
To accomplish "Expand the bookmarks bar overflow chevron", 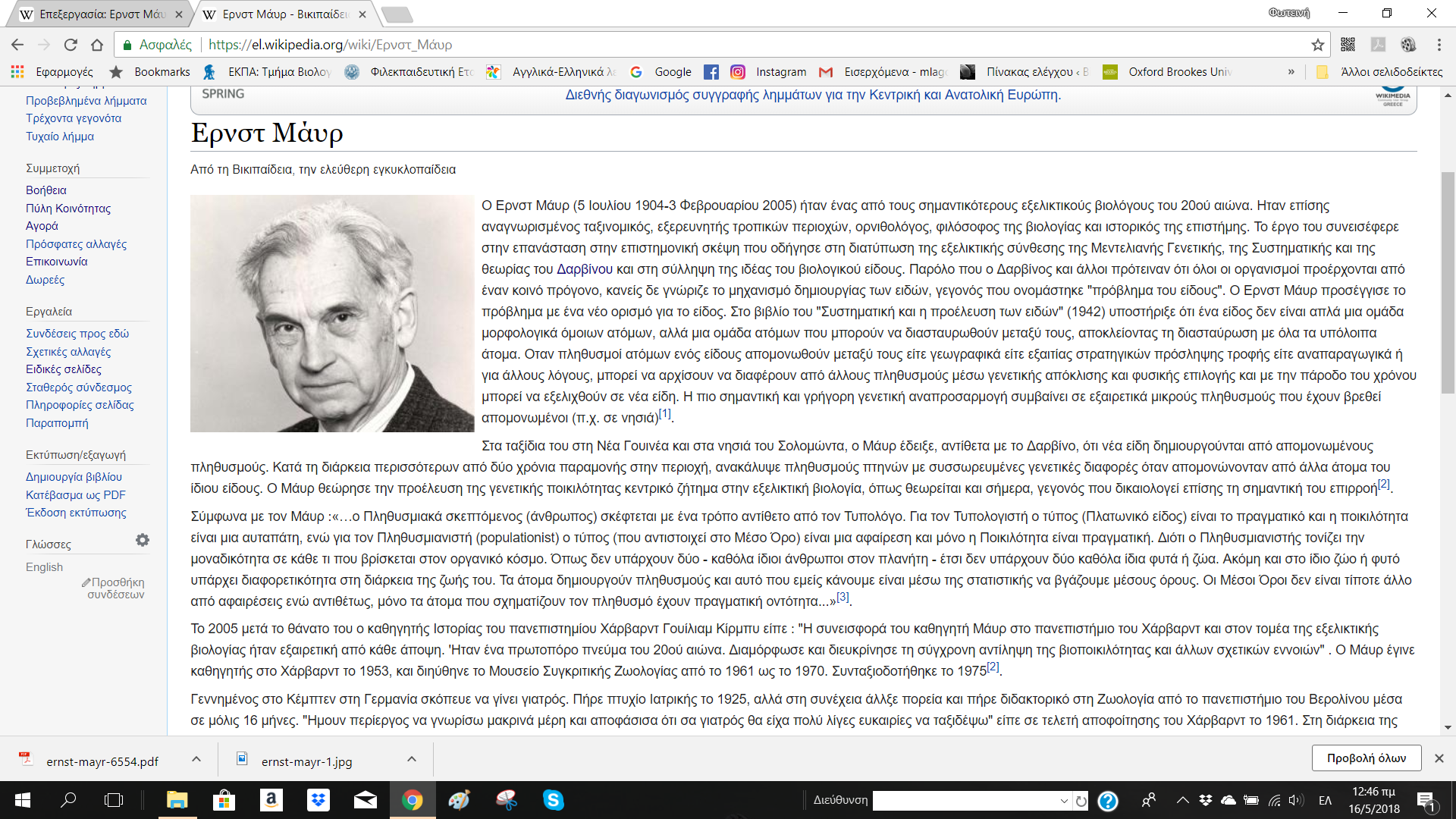I will (1291, 72).
